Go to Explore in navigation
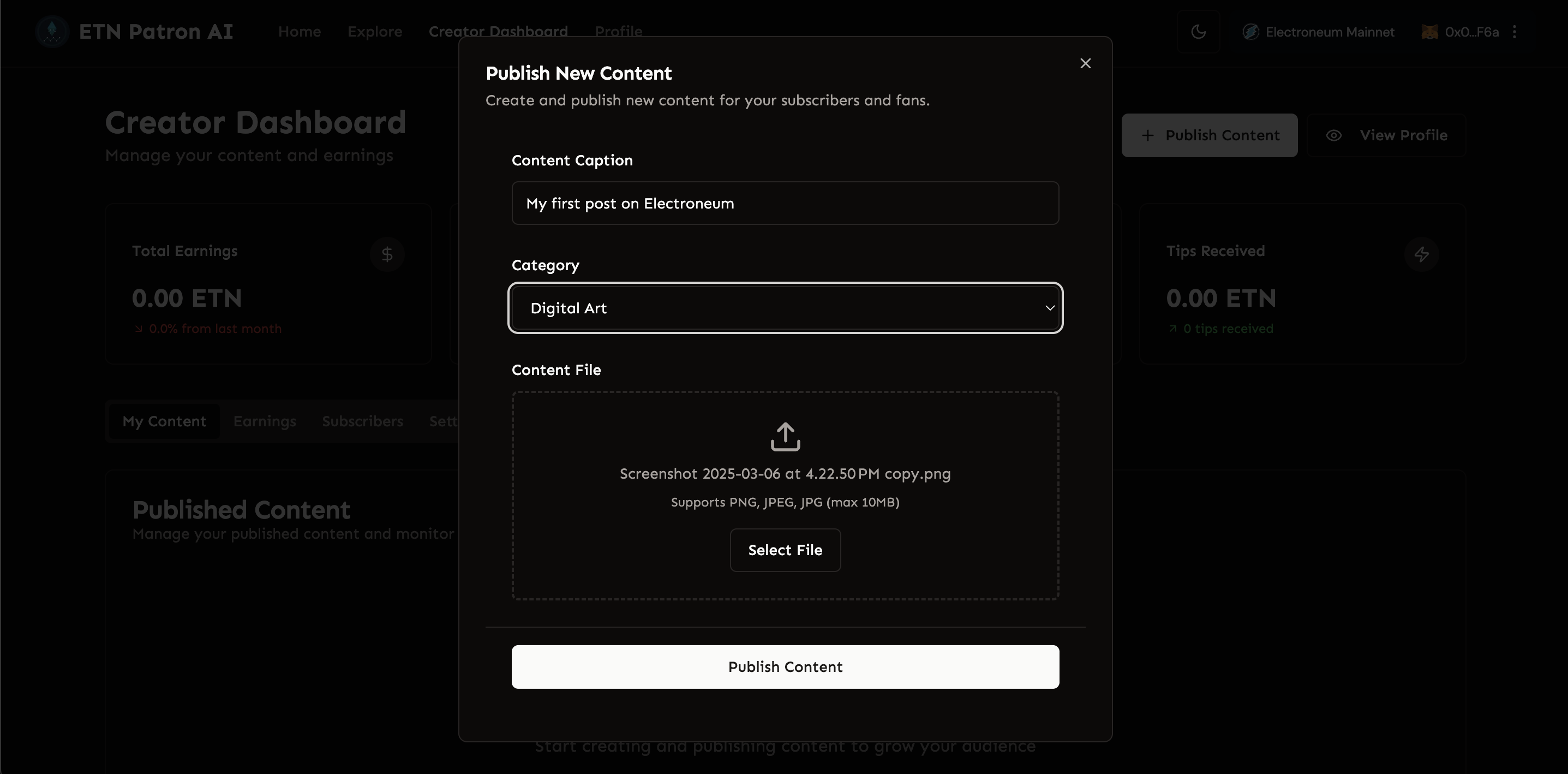 click(x=374, y=32)
